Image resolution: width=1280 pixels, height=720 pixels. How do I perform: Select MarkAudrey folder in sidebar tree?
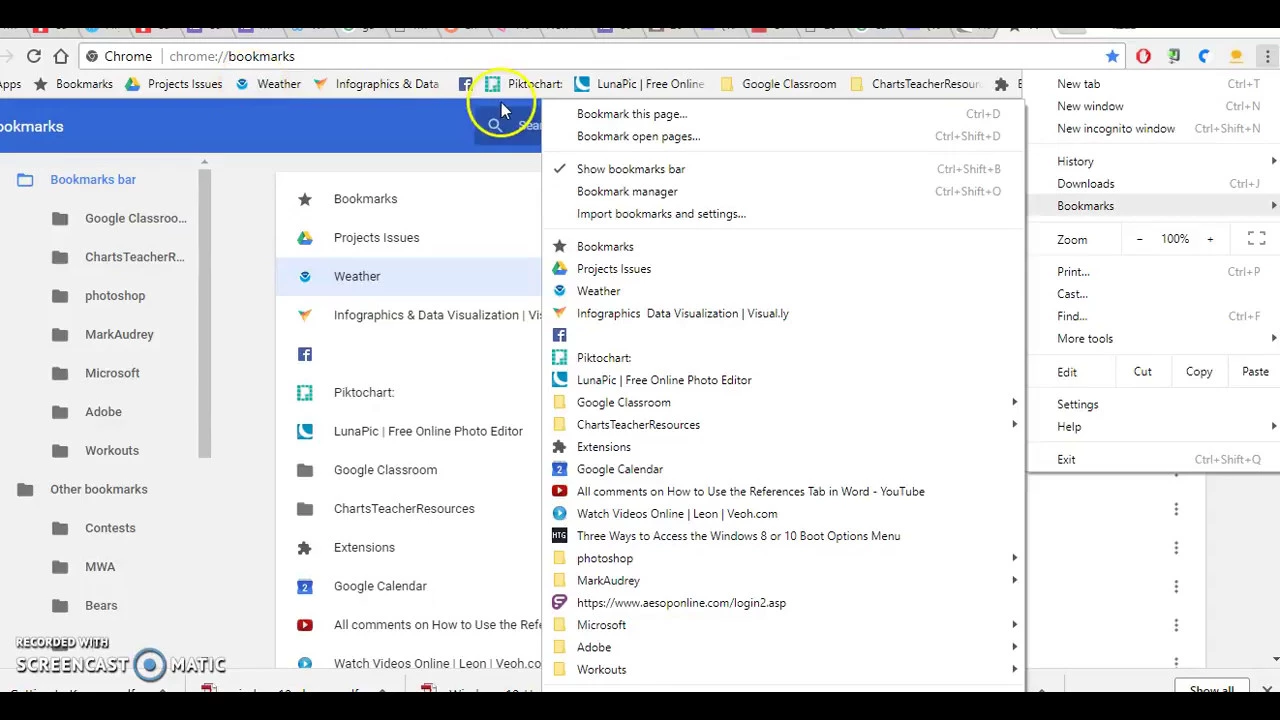coord(119,334)
